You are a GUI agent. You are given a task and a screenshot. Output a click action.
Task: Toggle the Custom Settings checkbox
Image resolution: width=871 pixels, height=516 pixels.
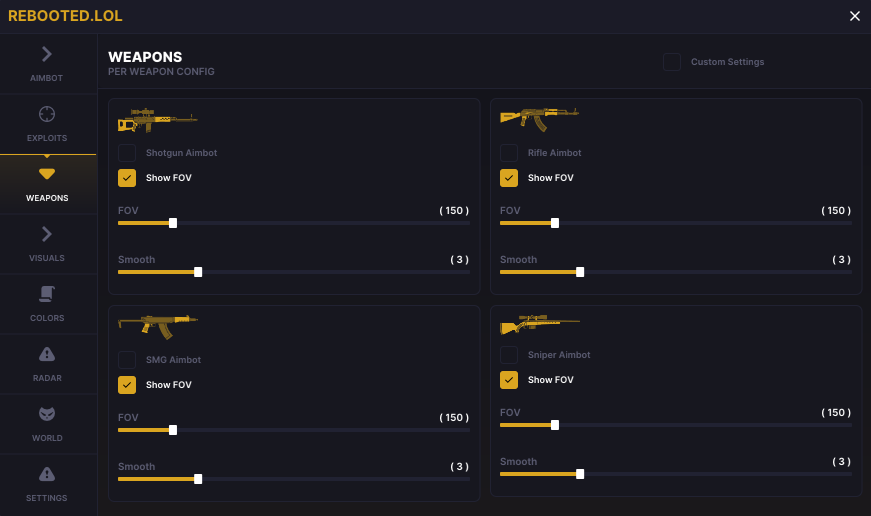click(x=672, y=62)
